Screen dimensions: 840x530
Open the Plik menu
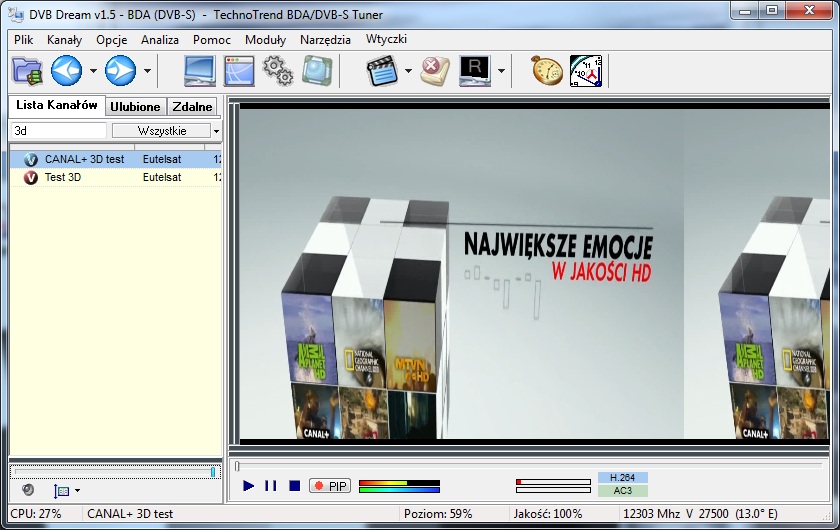pyautogui.click(x=24, y=40)
